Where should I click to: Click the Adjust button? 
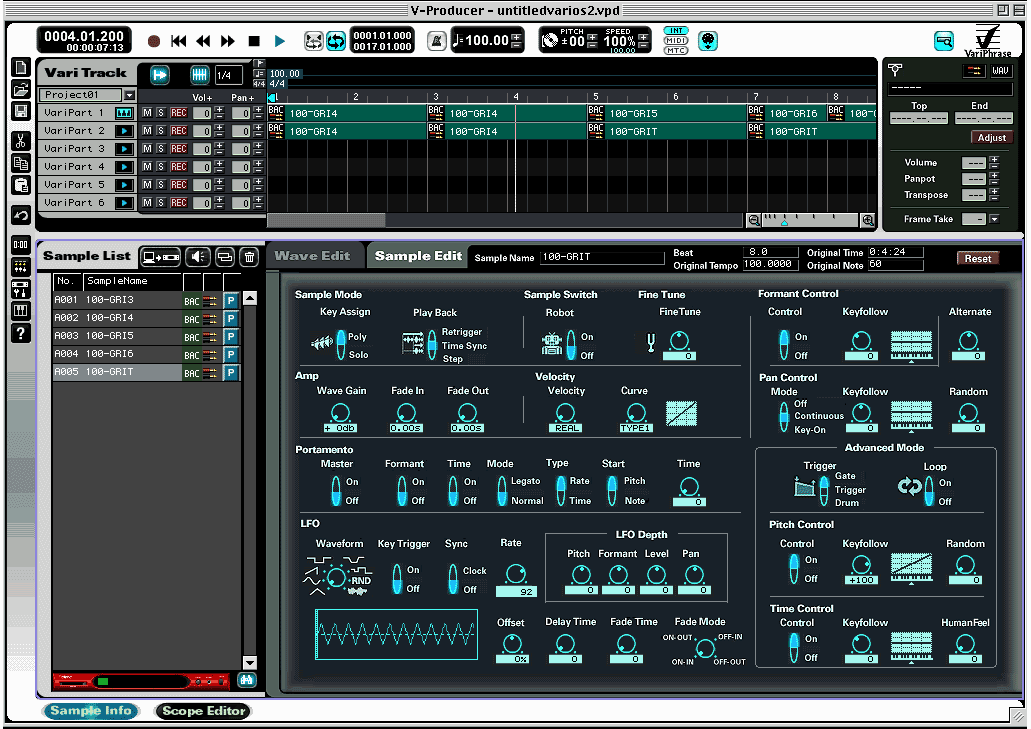pos(992,137)
